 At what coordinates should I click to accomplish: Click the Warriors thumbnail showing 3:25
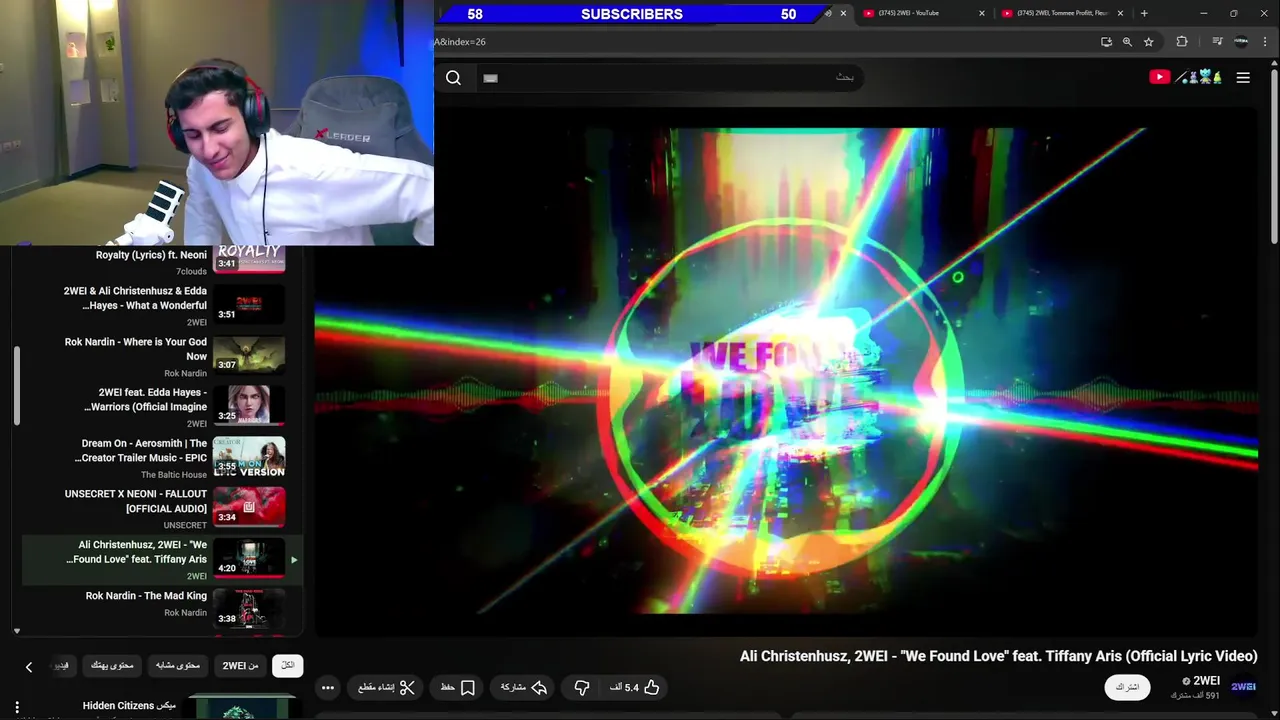click(249, 405)
